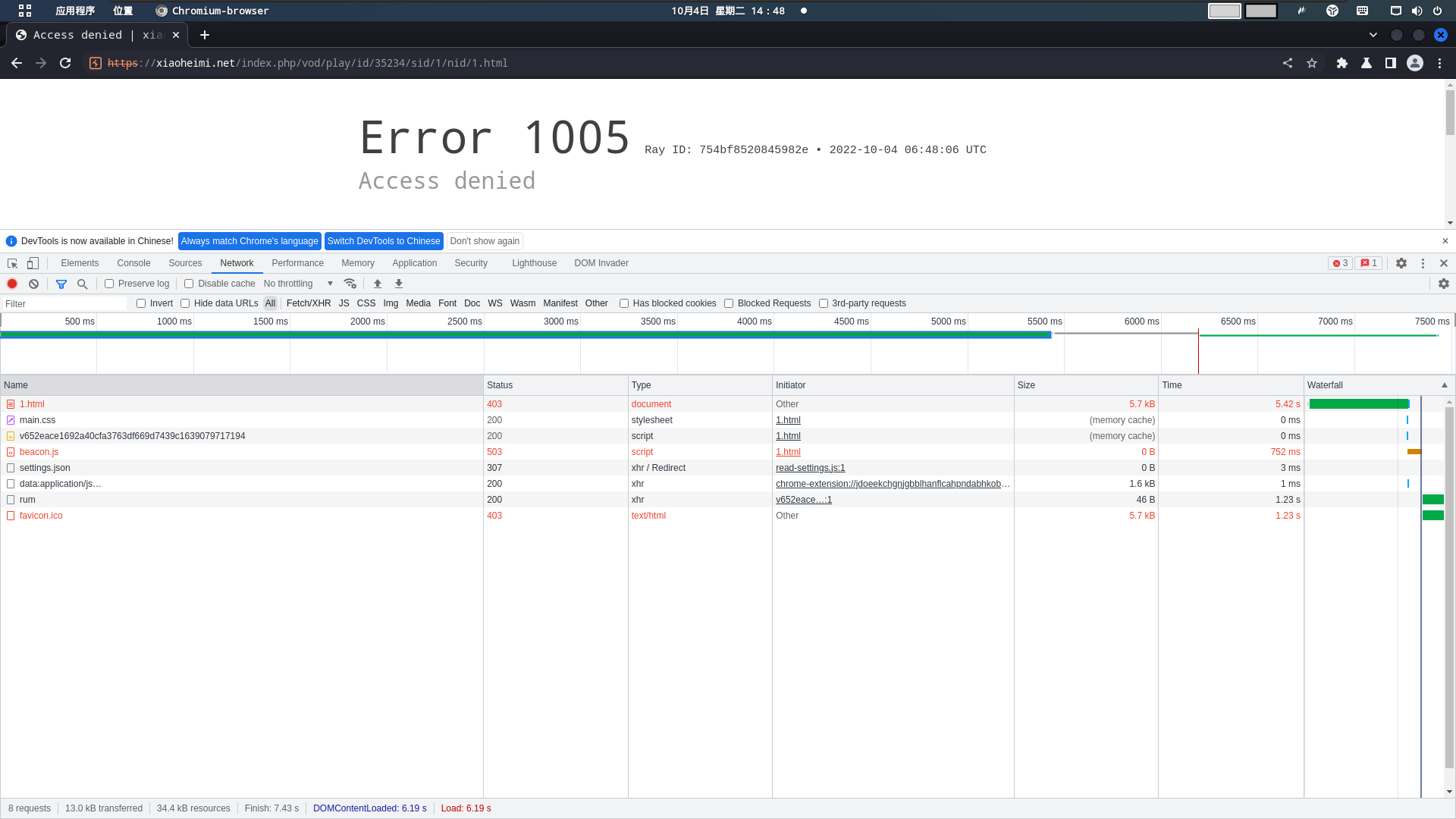Switch to the Console tab
Image resolution: width=1456 pixels, height=819 pixels.
coord(133,263)
